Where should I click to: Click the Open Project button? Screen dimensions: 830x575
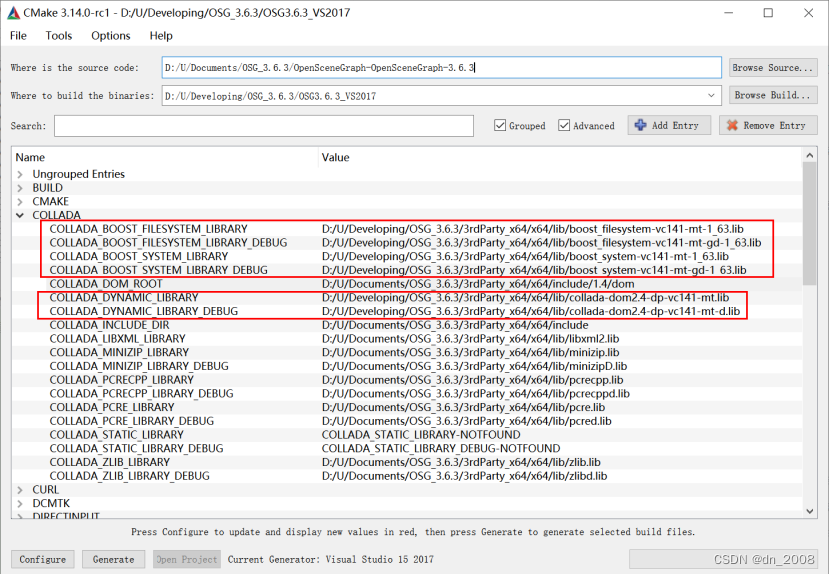pyautogui.click(x=186, y=559)
